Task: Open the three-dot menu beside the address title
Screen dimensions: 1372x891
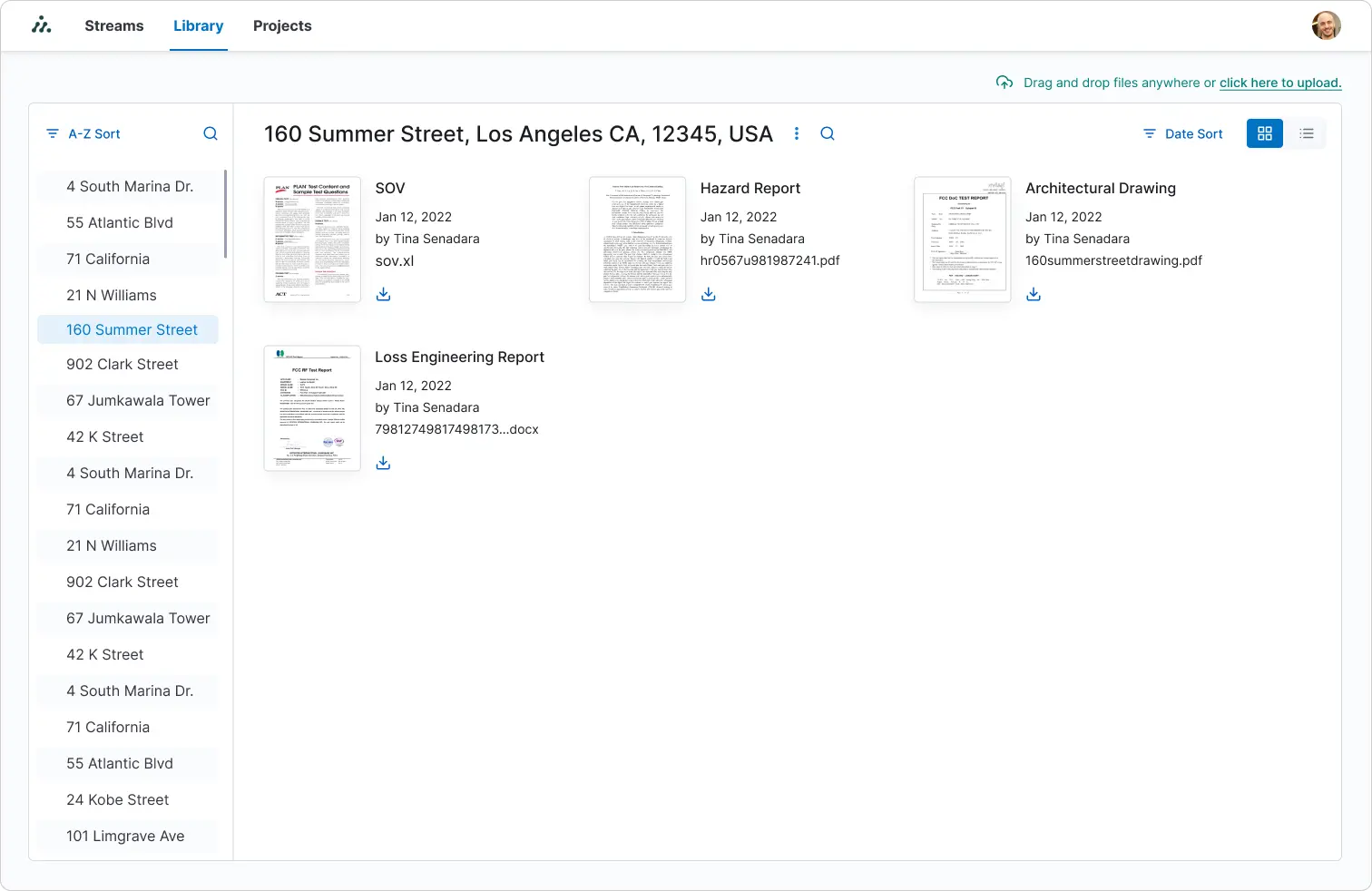Action: tap(797, 133)
